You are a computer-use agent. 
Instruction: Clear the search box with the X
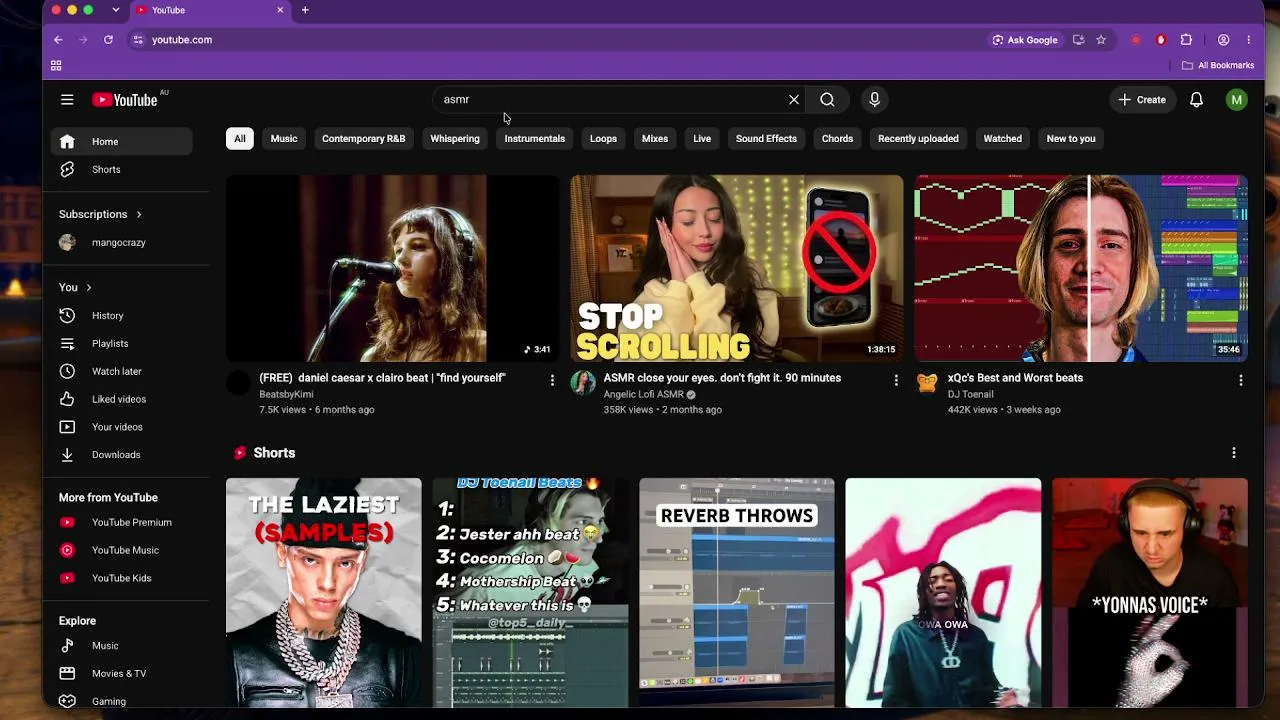click(794, 100)
